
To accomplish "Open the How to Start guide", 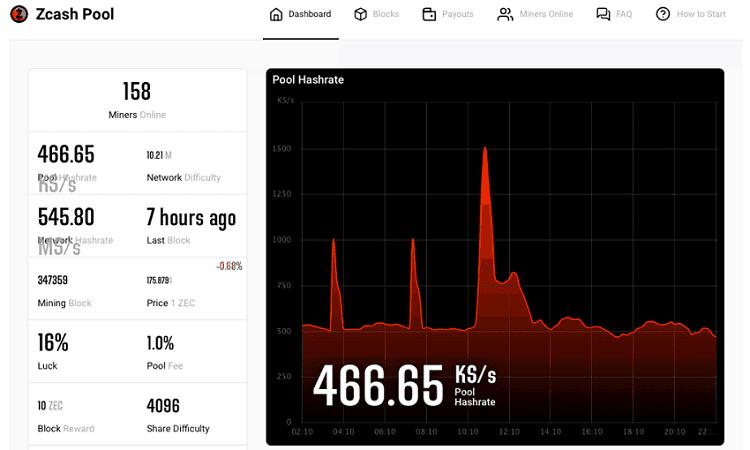I will 701,14.
